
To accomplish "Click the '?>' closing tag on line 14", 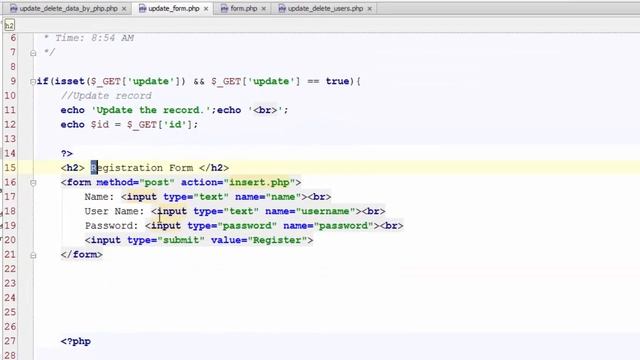I will coord(67,153).
